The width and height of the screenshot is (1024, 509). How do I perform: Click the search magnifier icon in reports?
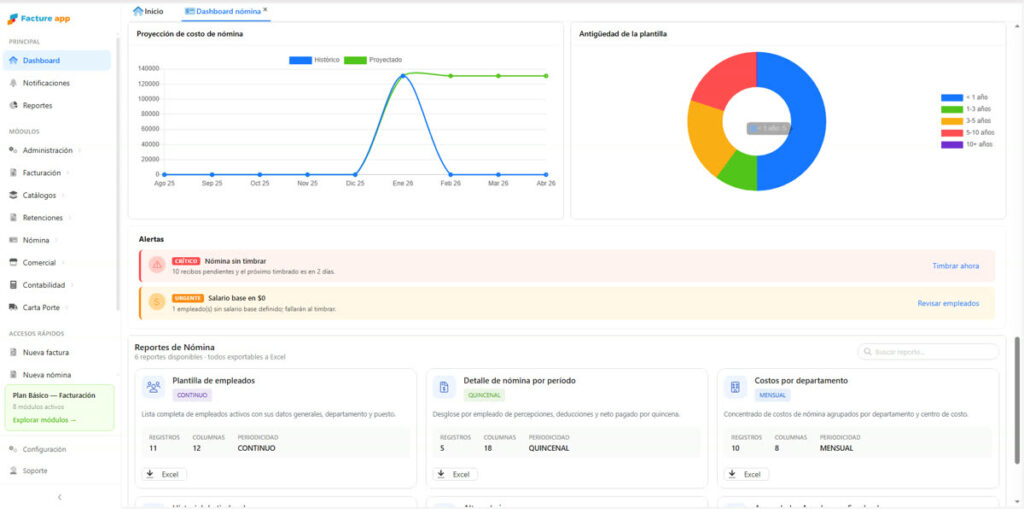pos(867,352)
